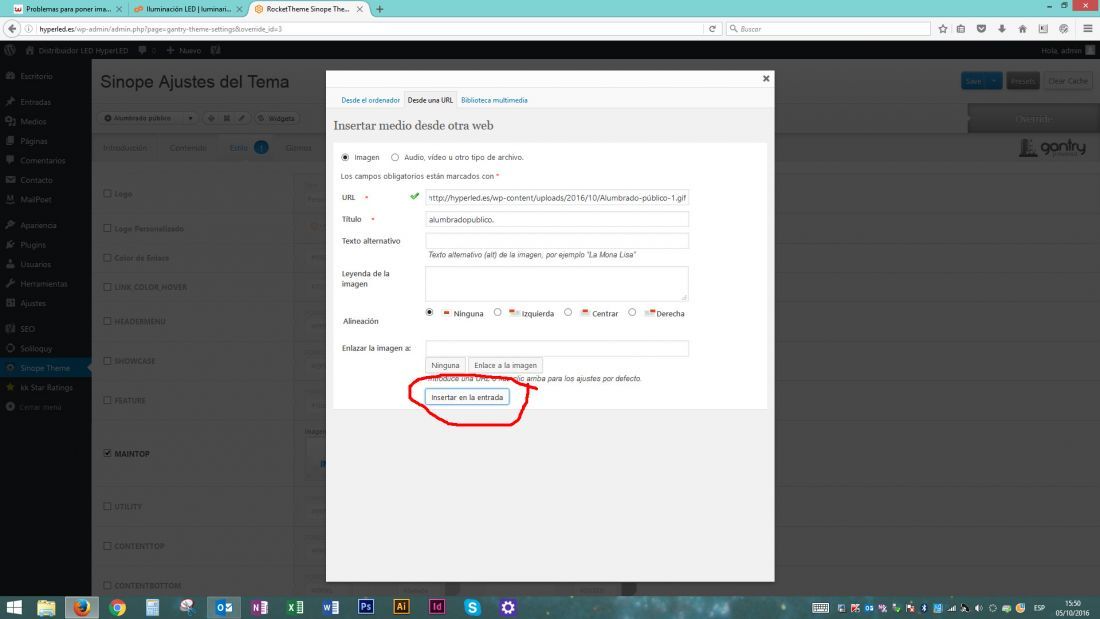Open Illustrator from the taskbar
The height and width of the screenshot is (619, 1100).
[x=401, y=607]
